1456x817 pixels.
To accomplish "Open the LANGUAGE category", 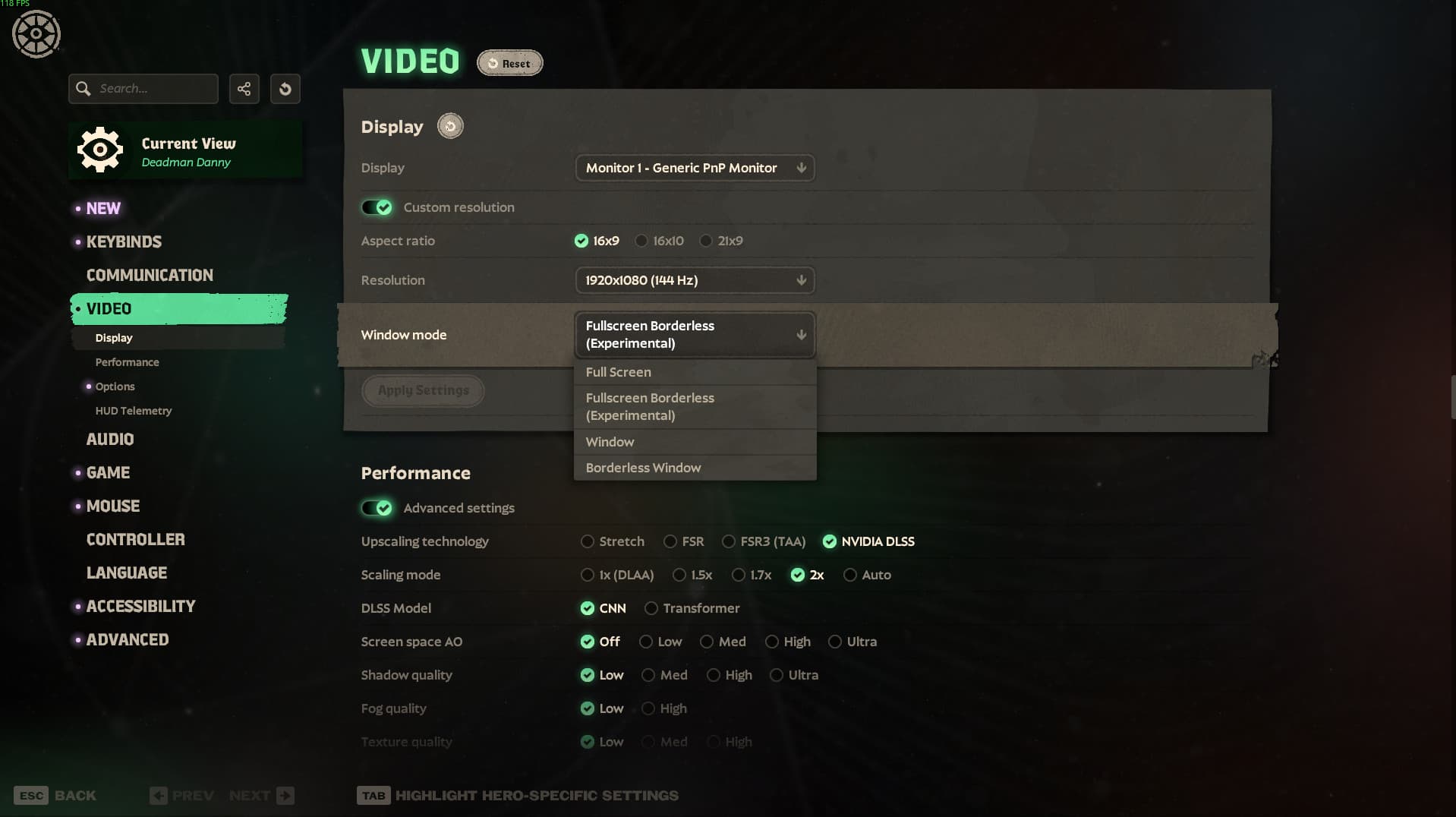I will coord(127,573).
